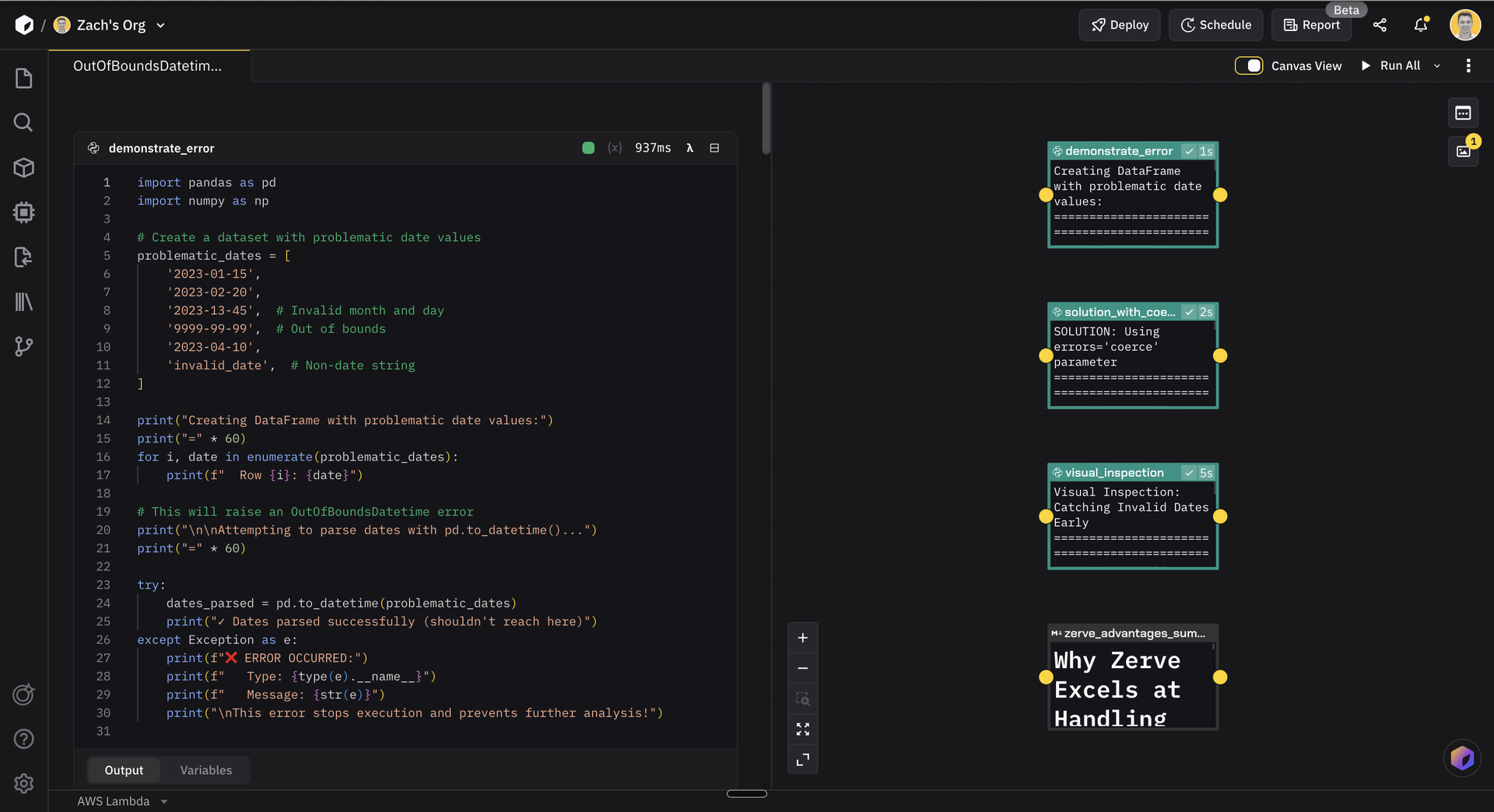The width and height of the screenshot is (1494, 812).
Task: Open the Search icon in left sidebar
Action: click(x=24, y=122)
